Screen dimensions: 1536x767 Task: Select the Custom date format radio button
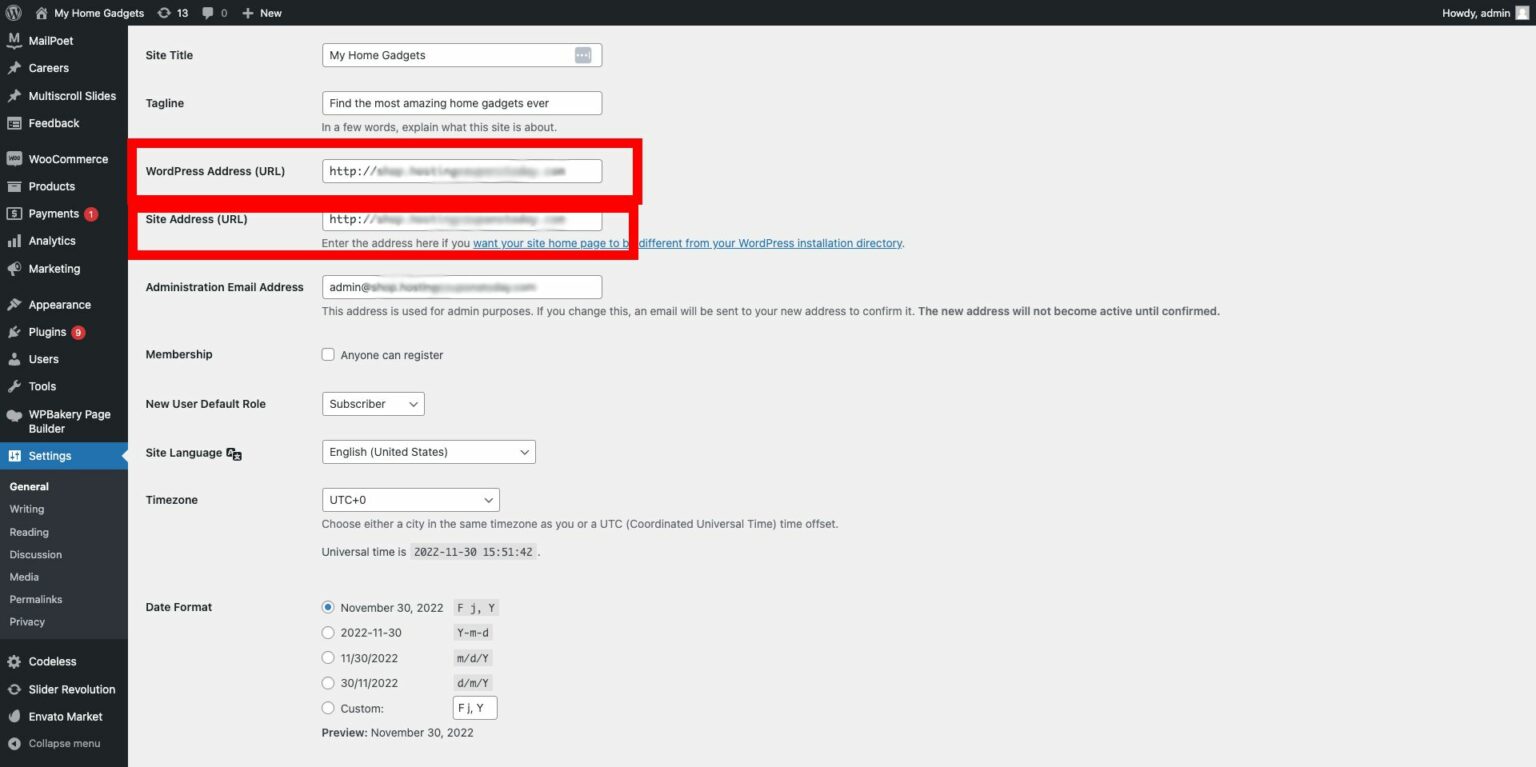328,708
